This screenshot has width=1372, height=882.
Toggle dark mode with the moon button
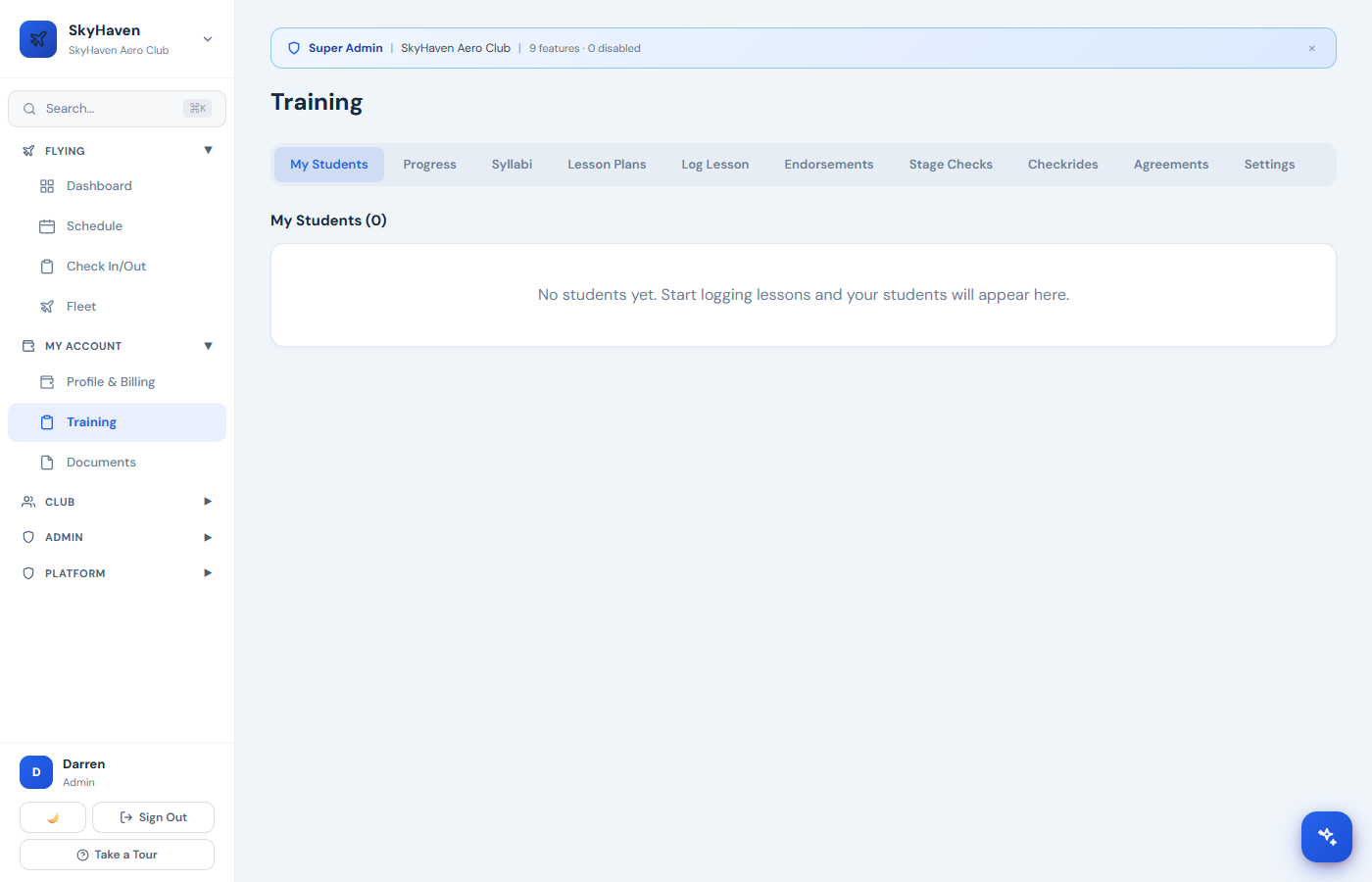[x=52, y=816]
